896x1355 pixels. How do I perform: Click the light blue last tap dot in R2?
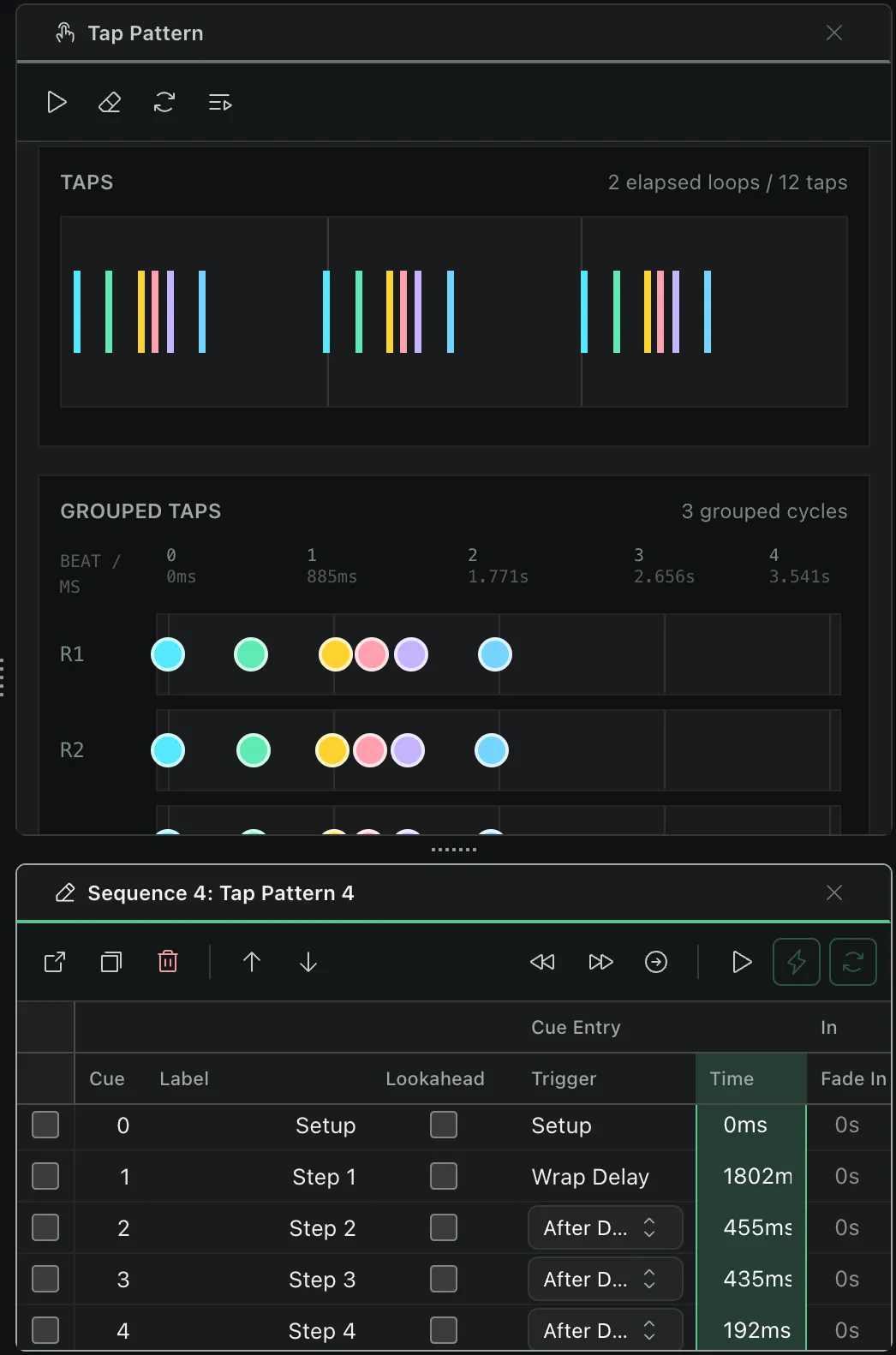(x=492, y=750)
